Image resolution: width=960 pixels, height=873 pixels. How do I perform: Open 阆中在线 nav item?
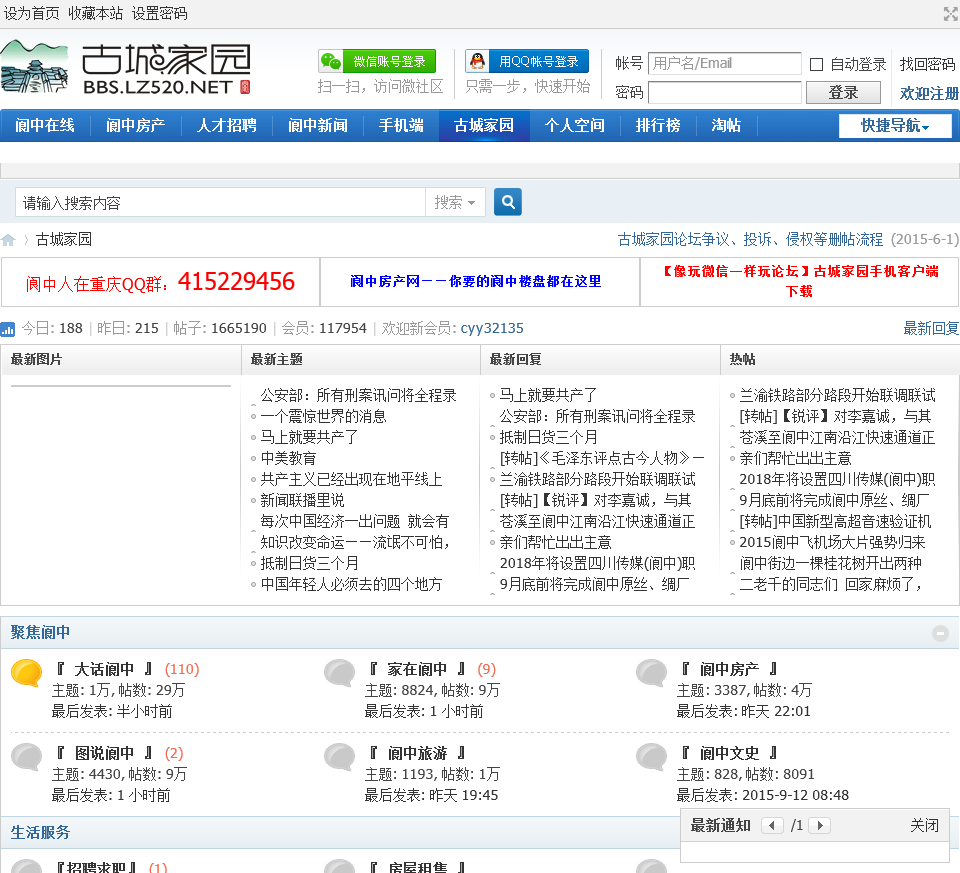(x=45, y=126)
